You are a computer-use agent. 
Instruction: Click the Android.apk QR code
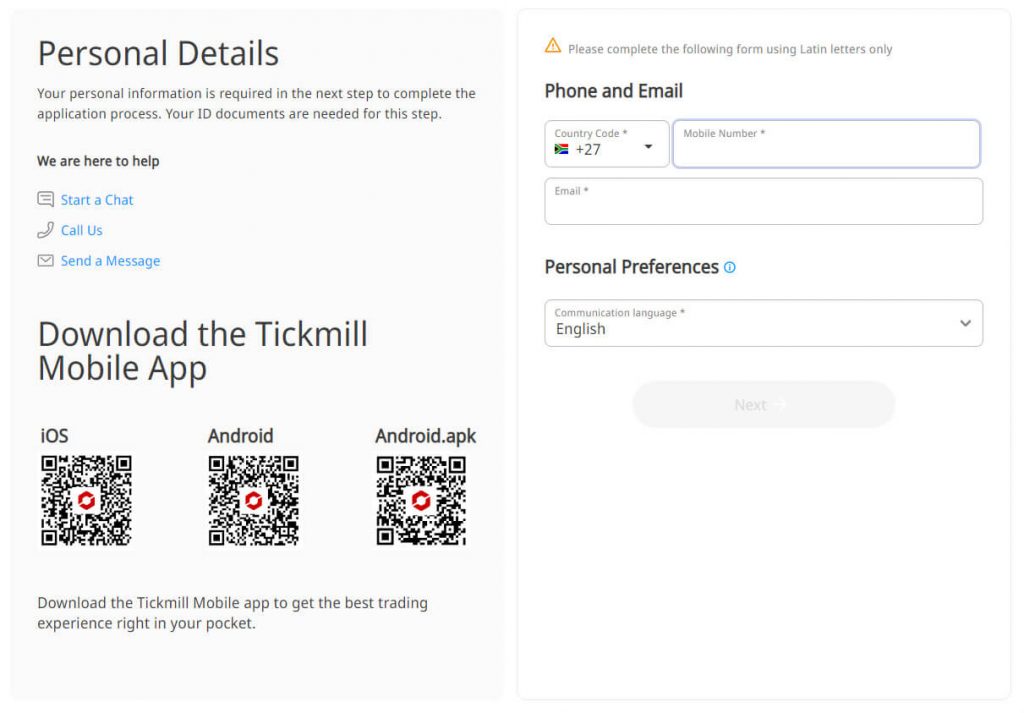(x=421, y=500)
